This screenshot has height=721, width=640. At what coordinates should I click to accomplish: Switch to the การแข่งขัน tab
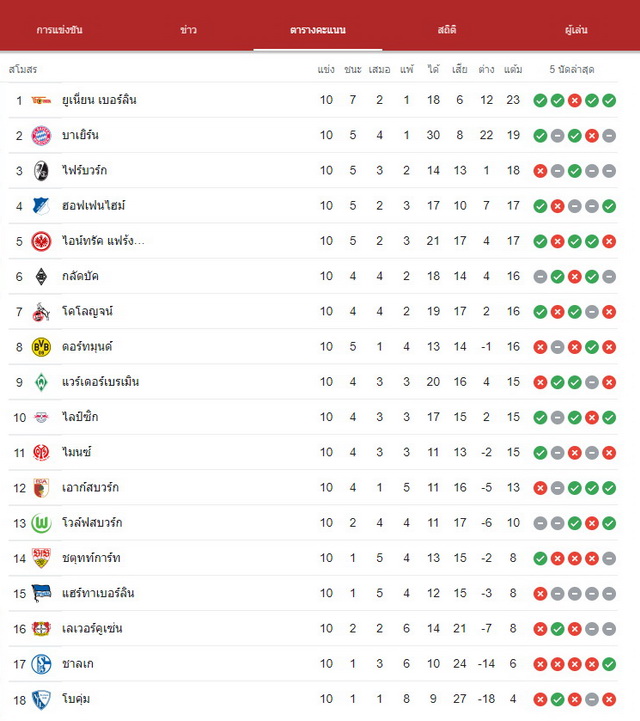pos(59,30)
